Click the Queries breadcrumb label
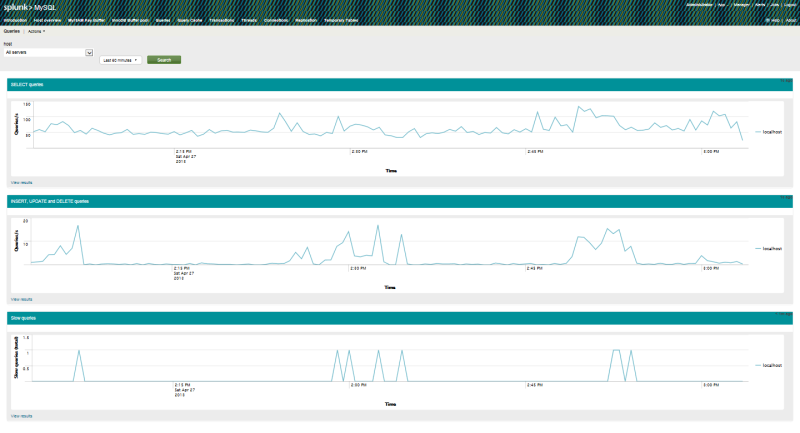Screen dimensions: 800x433 tap(12, 31)
